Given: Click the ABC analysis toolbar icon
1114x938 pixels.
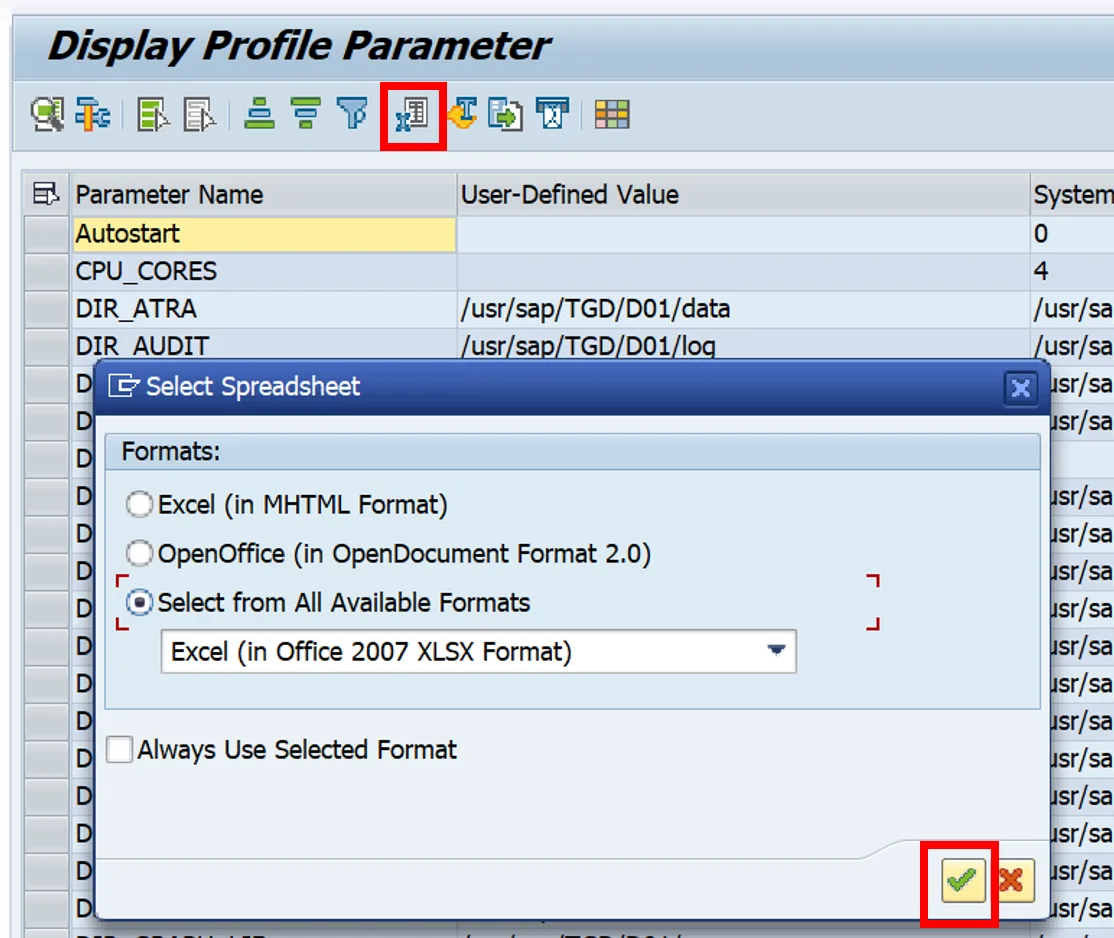Looking at the screenshot, I should point(553,114).
